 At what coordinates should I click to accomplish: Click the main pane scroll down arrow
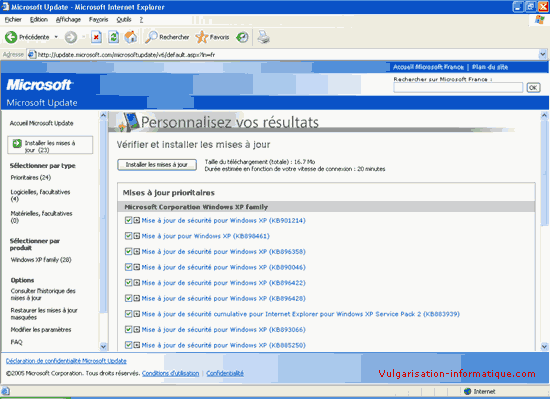pyautogui.click(x=544, y=346)
